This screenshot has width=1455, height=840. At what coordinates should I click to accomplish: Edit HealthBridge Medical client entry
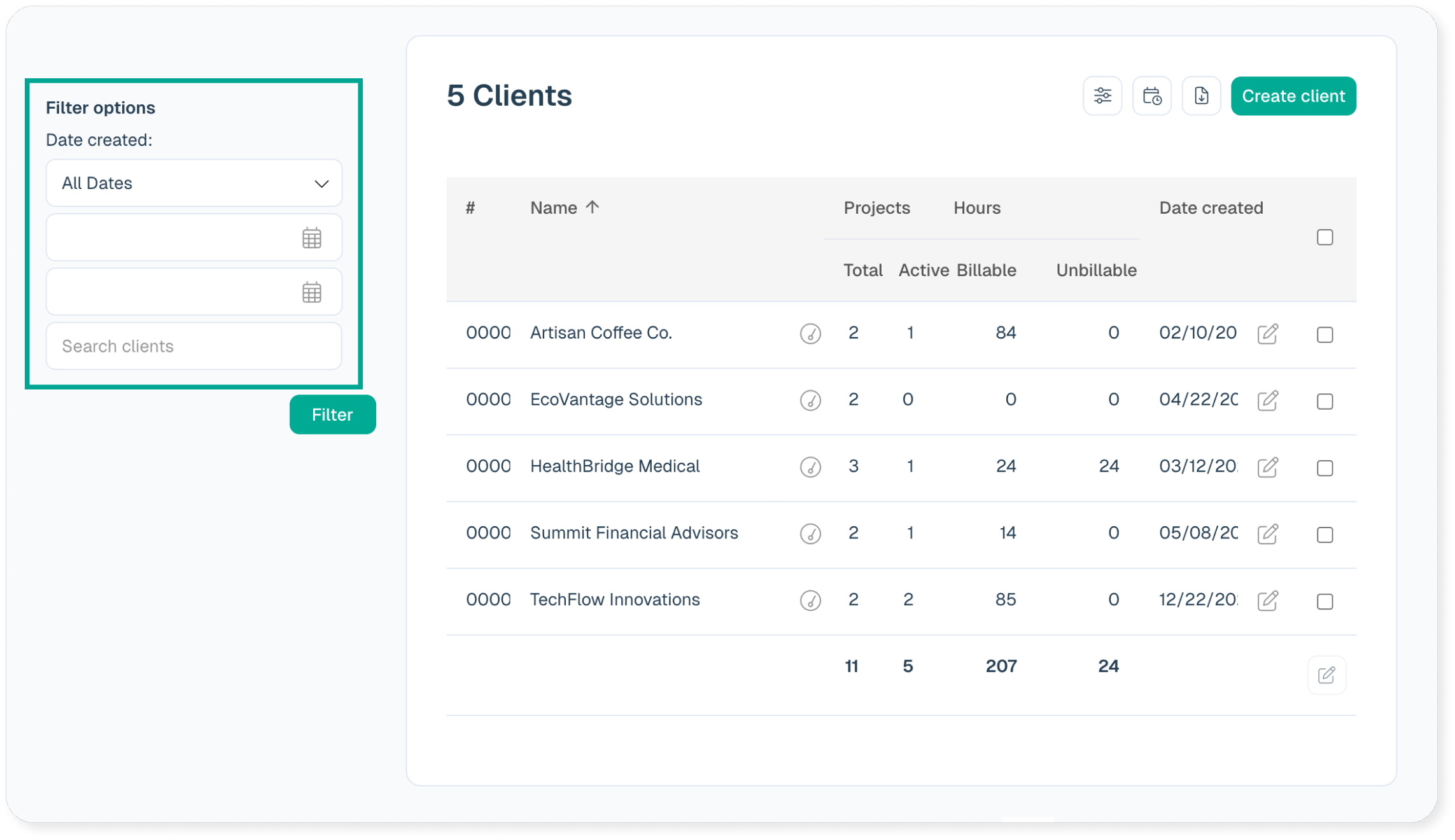(x=1267, y=467)
